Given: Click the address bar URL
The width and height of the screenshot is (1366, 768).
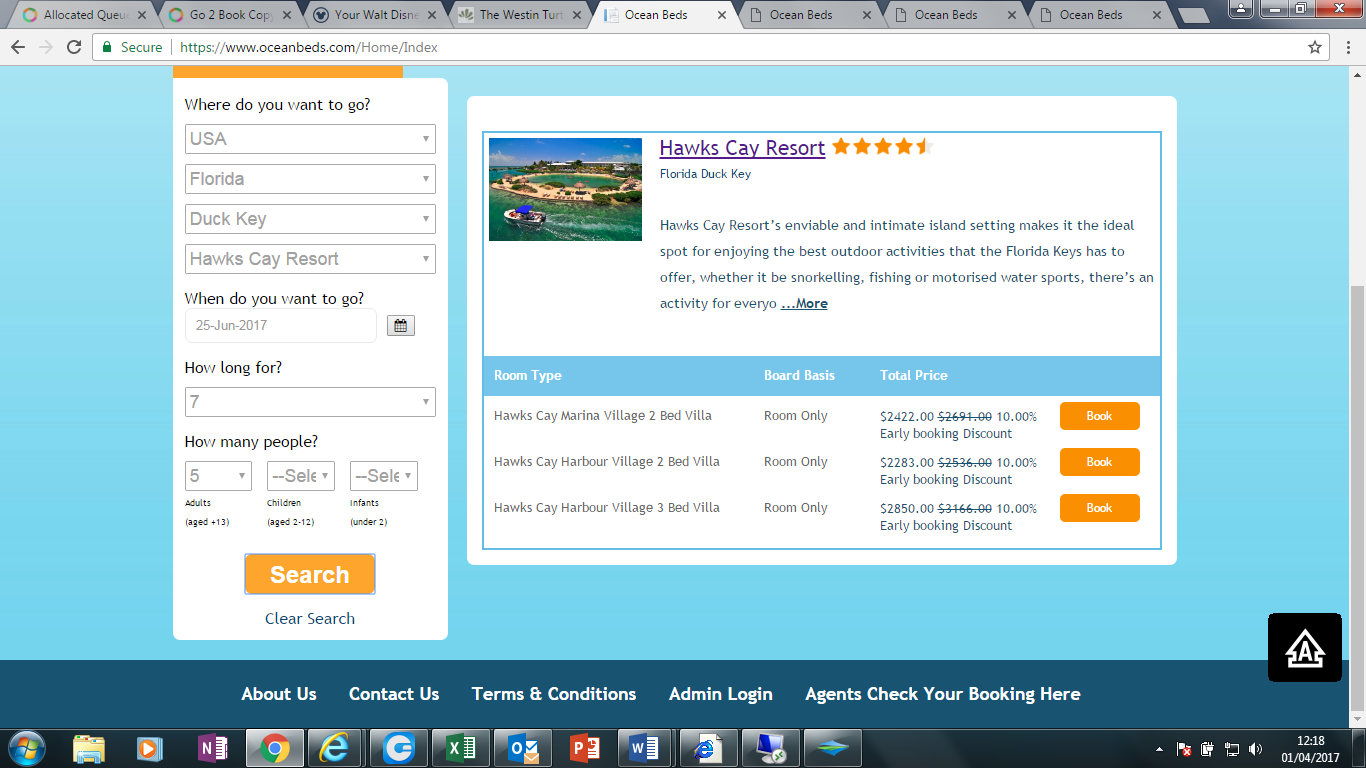Looking at the screenshot, I should pos(308,47).
